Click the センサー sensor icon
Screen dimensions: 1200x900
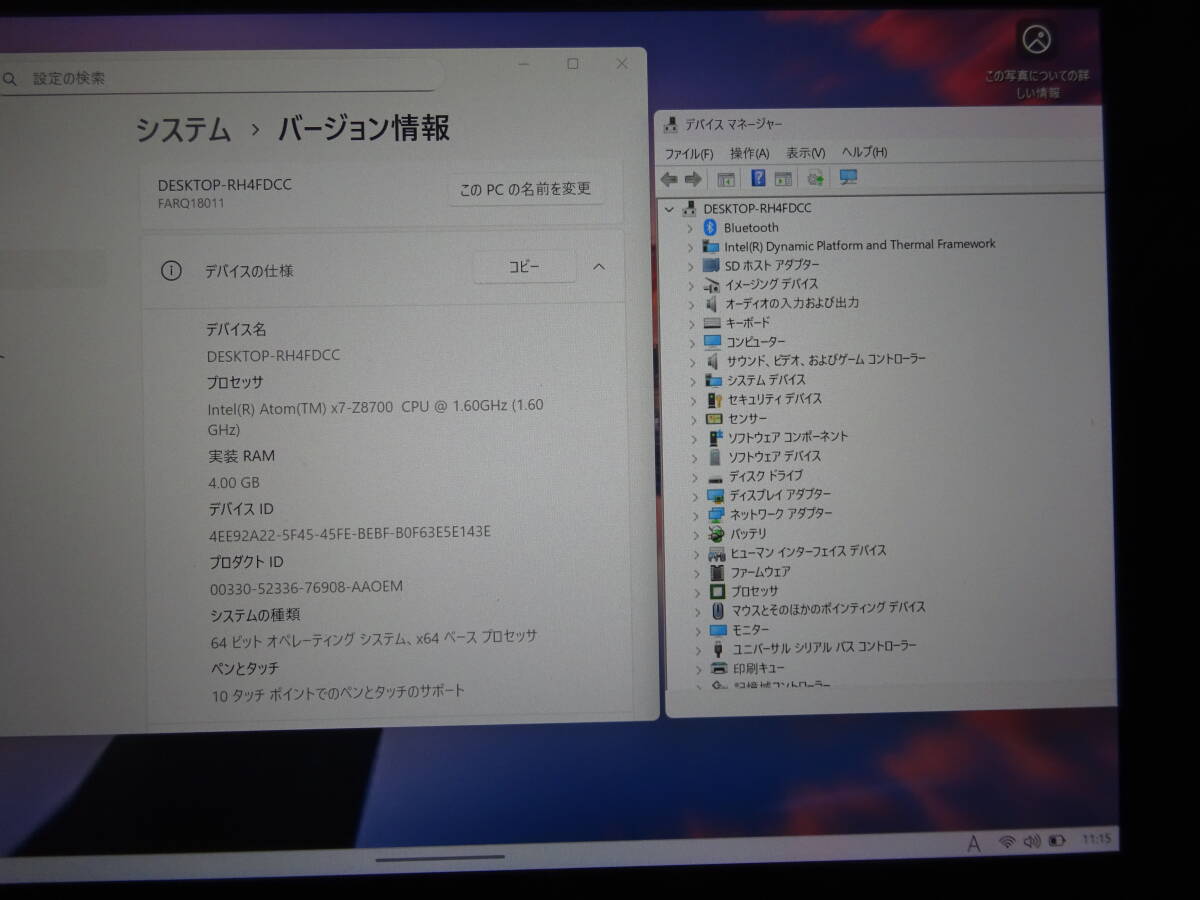714,418
